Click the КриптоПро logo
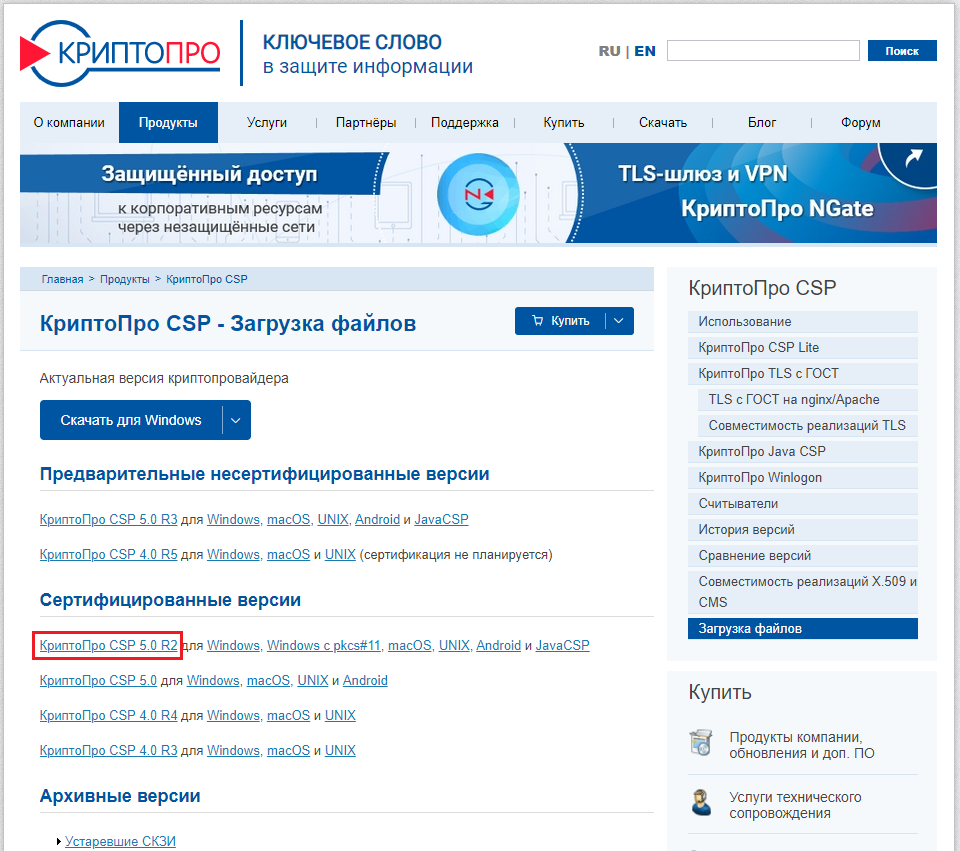Image resolution: width=960 pixels, height=851 pixels. click(x=119, y=52)
